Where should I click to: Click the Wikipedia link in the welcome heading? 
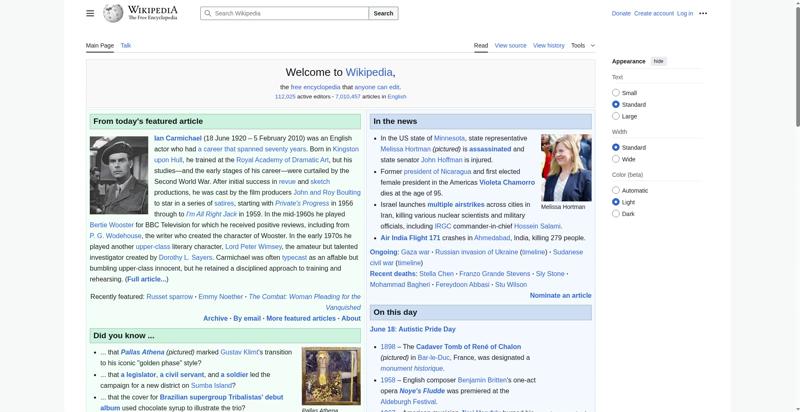(x=369, y=72)
